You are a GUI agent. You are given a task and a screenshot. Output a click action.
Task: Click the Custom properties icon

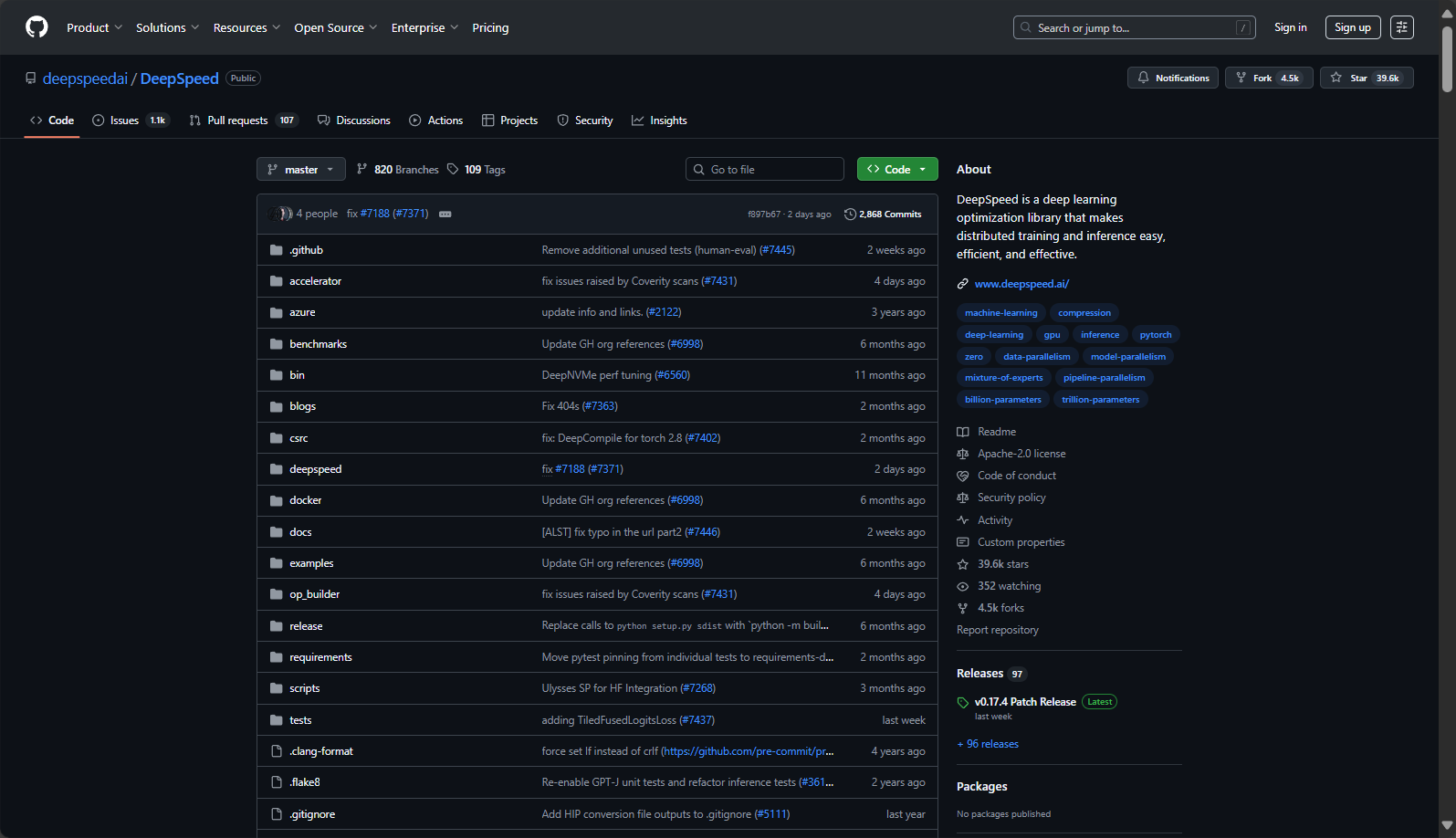coord(962,542)
